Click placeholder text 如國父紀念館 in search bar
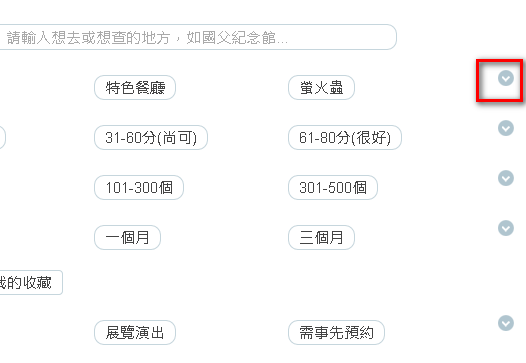Viewport: 526px width, 363px height. tap(231, 38)
